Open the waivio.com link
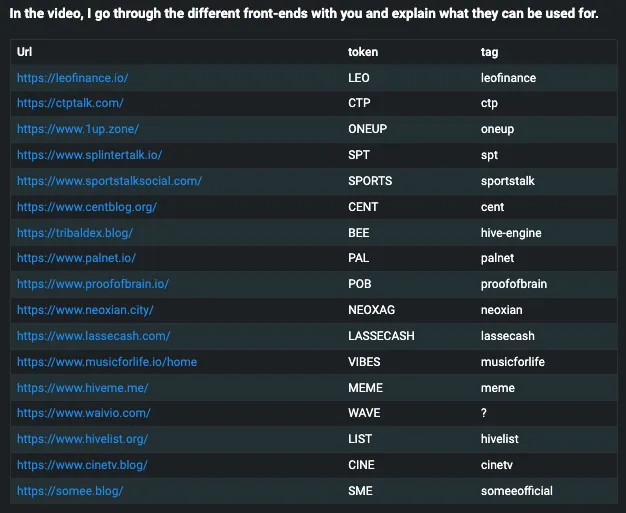 (x=83, y=413)
